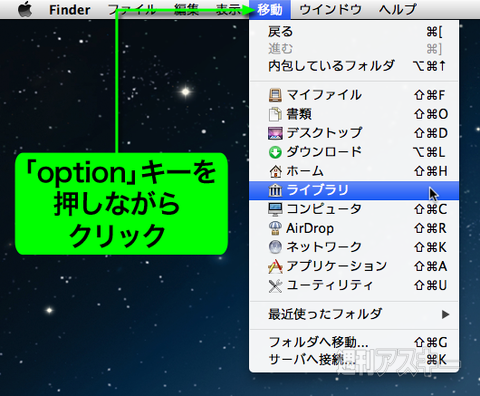Open the 編集 menu
480x396 pixels.
tap(186, 10)
